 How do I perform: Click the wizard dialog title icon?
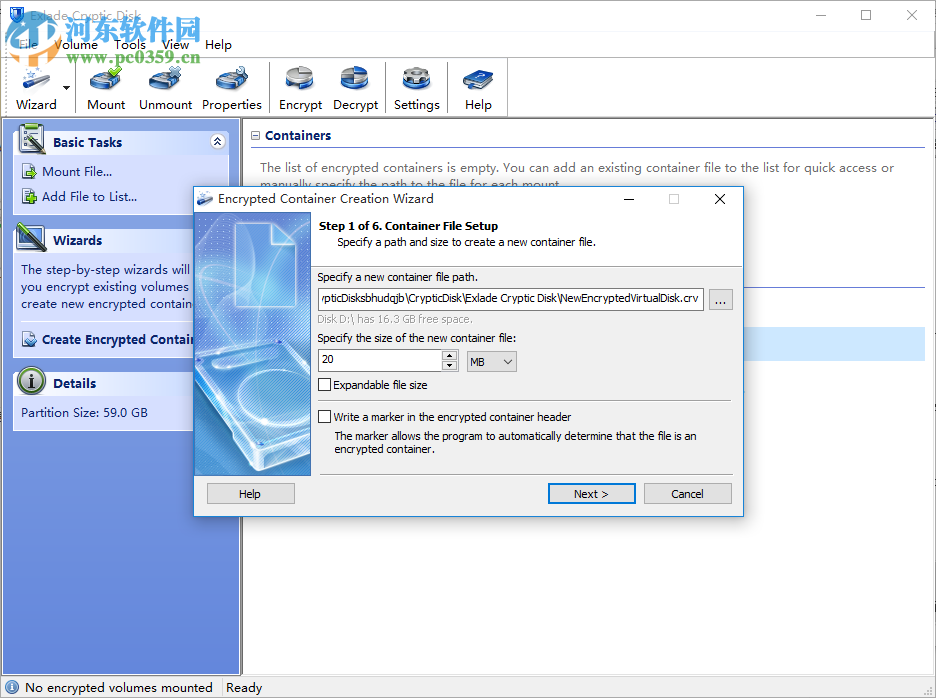(x=205, y=198)
